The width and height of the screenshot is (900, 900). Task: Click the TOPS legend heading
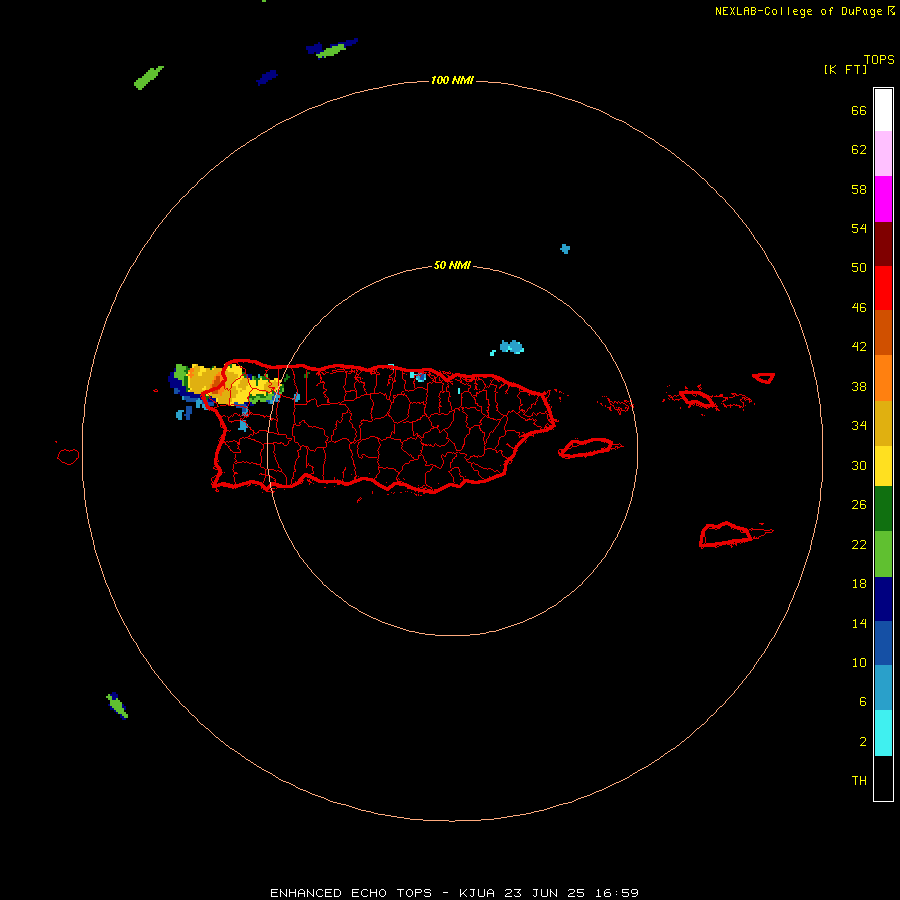pyautogui.click(x=879, y=59)
